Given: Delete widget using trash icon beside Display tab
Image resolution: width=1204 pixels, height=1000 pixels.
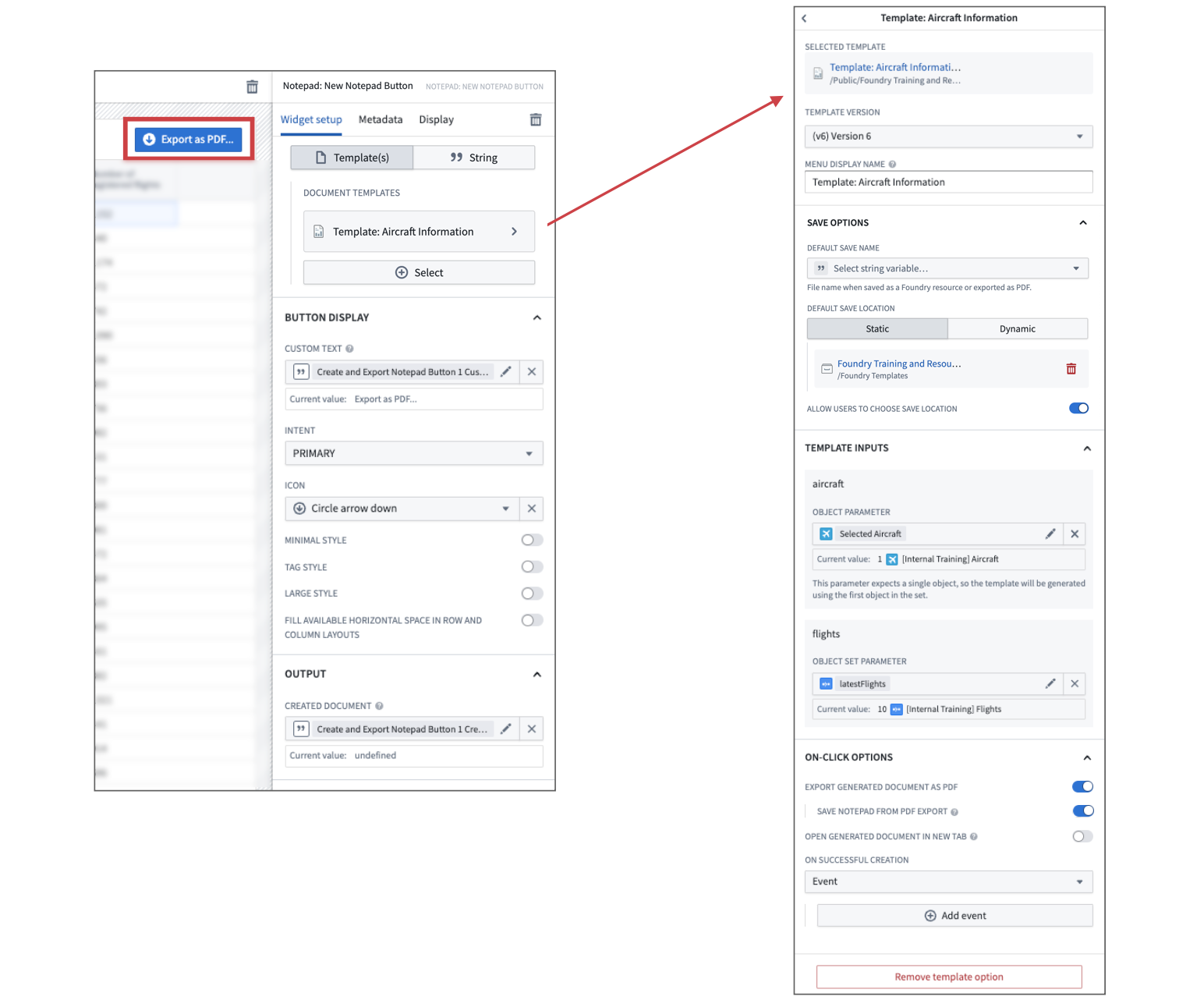Looking at the screenshot, I should [536, 119].
